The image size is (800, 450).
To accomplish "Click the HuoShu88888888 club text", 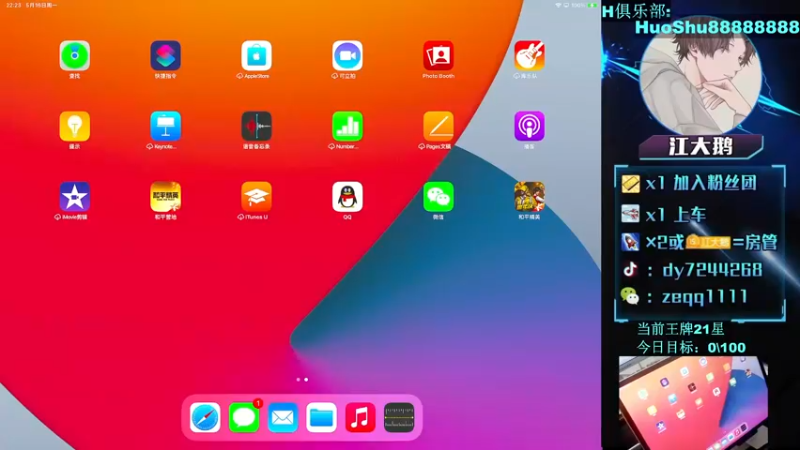I will point(717,27).
